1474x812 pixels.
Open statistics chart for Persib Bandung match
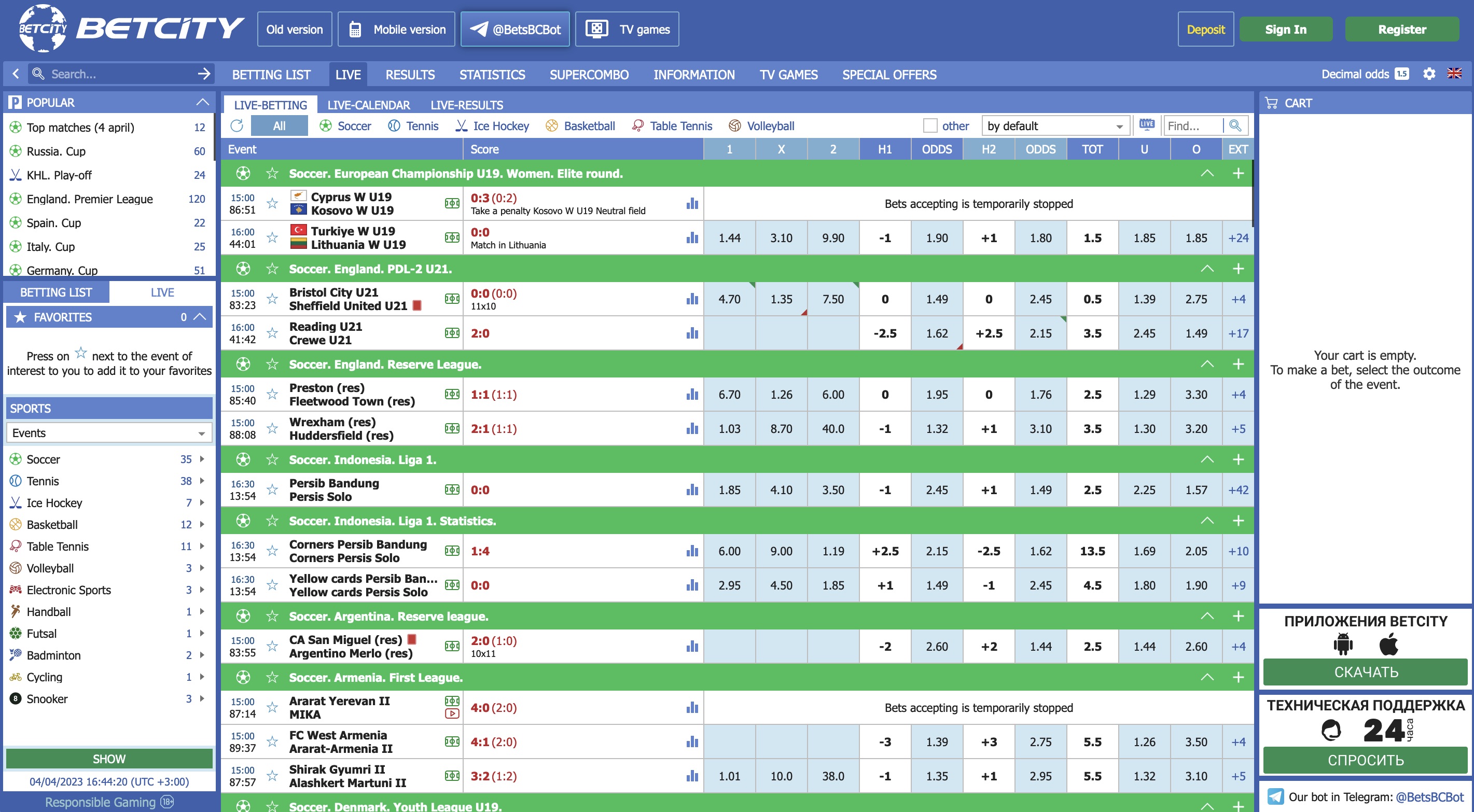coord(692,489)
